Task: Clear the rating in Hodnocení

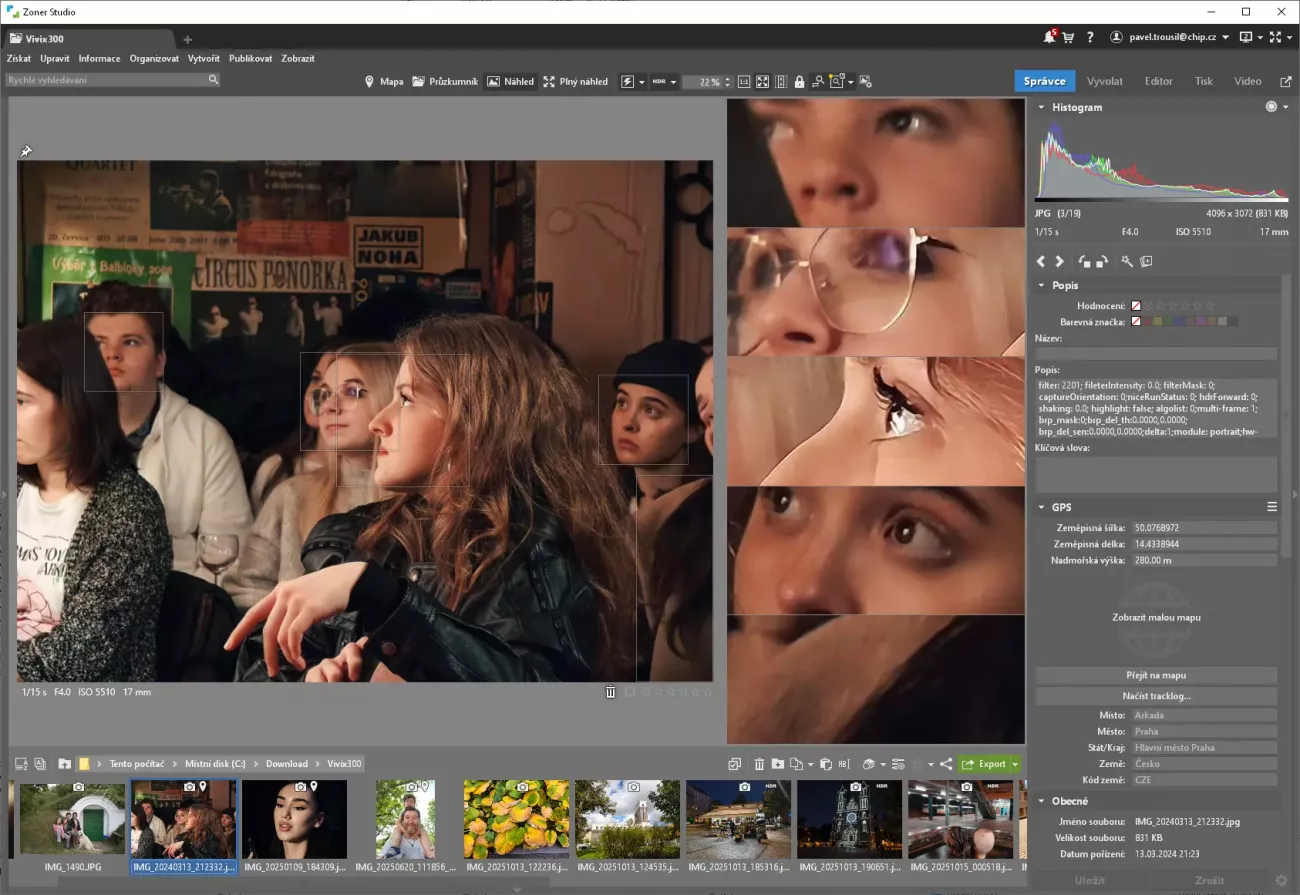Action: [1136, 306]
